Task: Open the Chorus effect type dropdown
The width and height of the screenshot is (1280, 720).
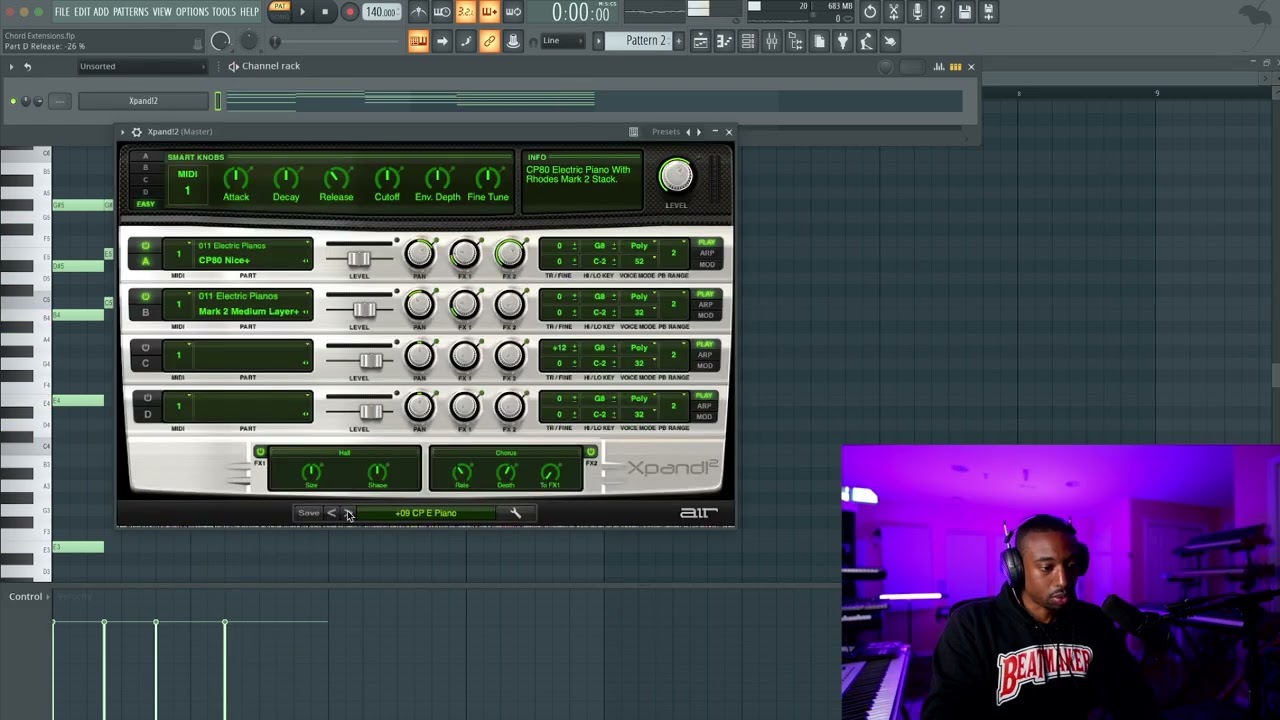Action: tap(505, 453)
